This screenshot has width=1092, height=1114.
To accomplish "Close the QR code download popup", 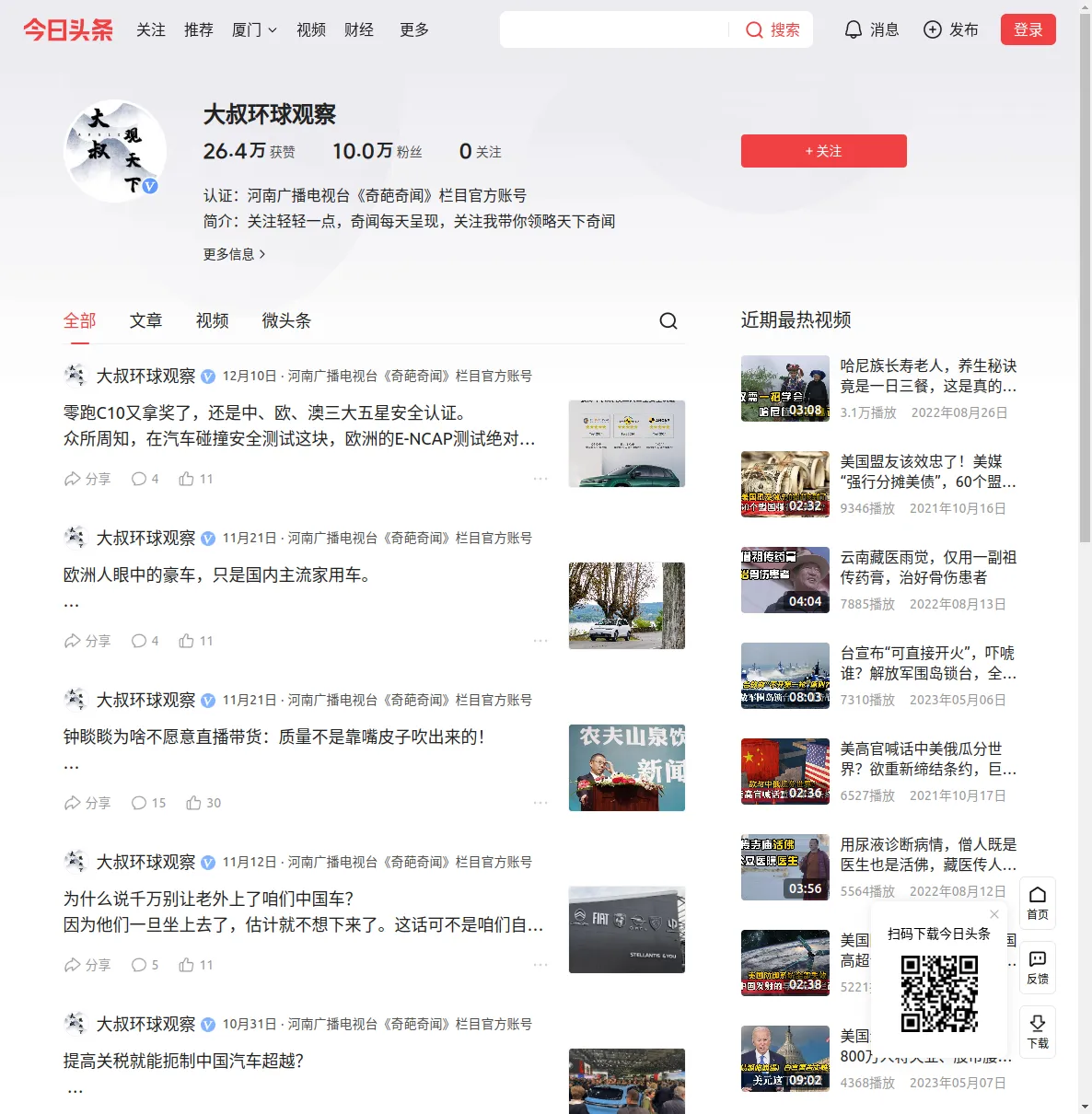I will point(994,914).
